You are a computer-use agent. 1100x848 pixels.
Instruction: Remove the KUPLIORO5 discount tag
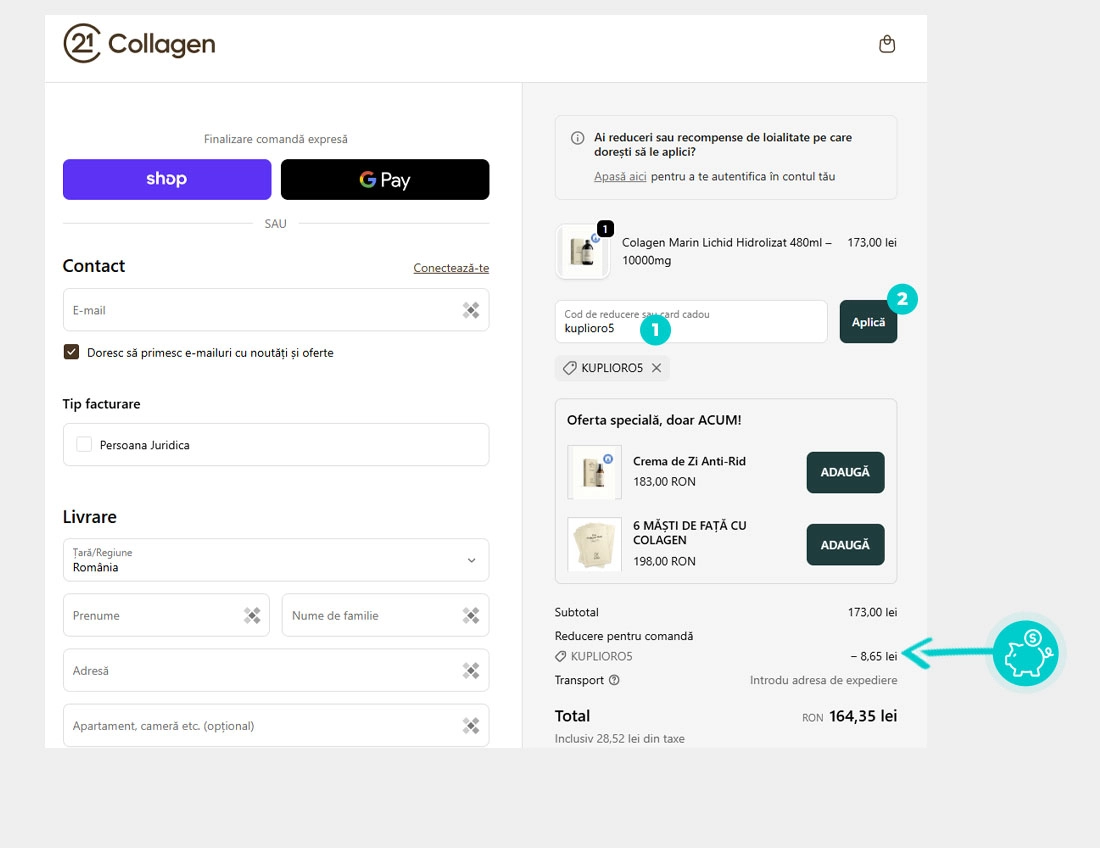tap(656, 368)
